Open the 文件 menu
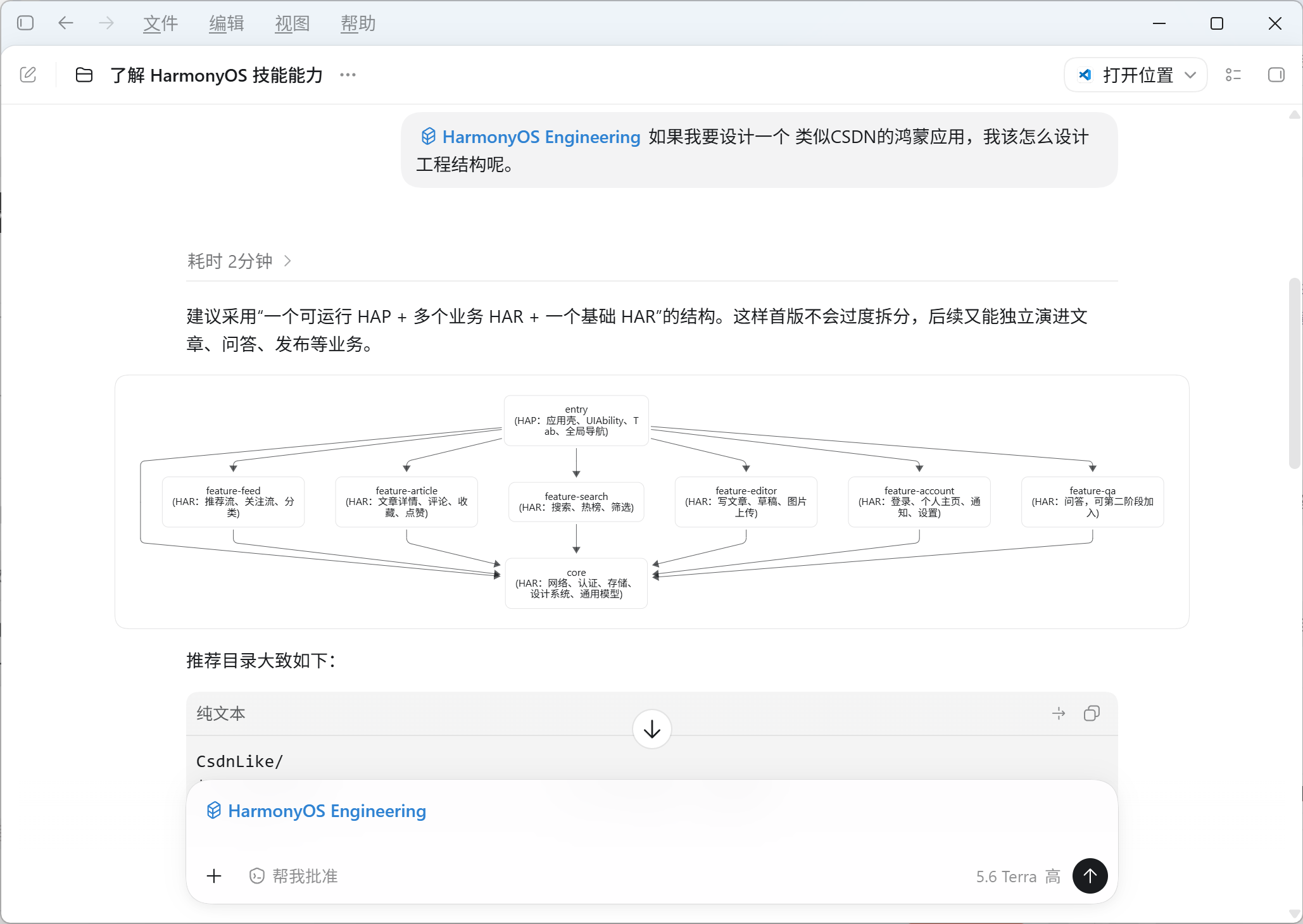The height and width of the screenshot is (924, 1303). (161, 23)
